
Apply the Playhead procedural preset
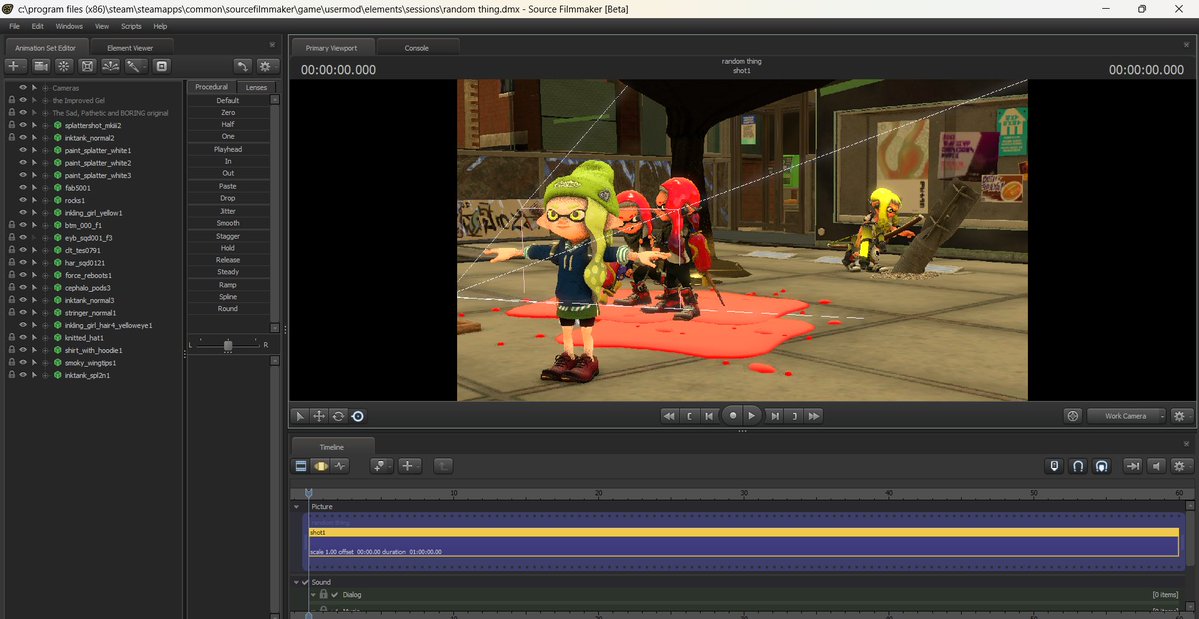click(228, 150)
